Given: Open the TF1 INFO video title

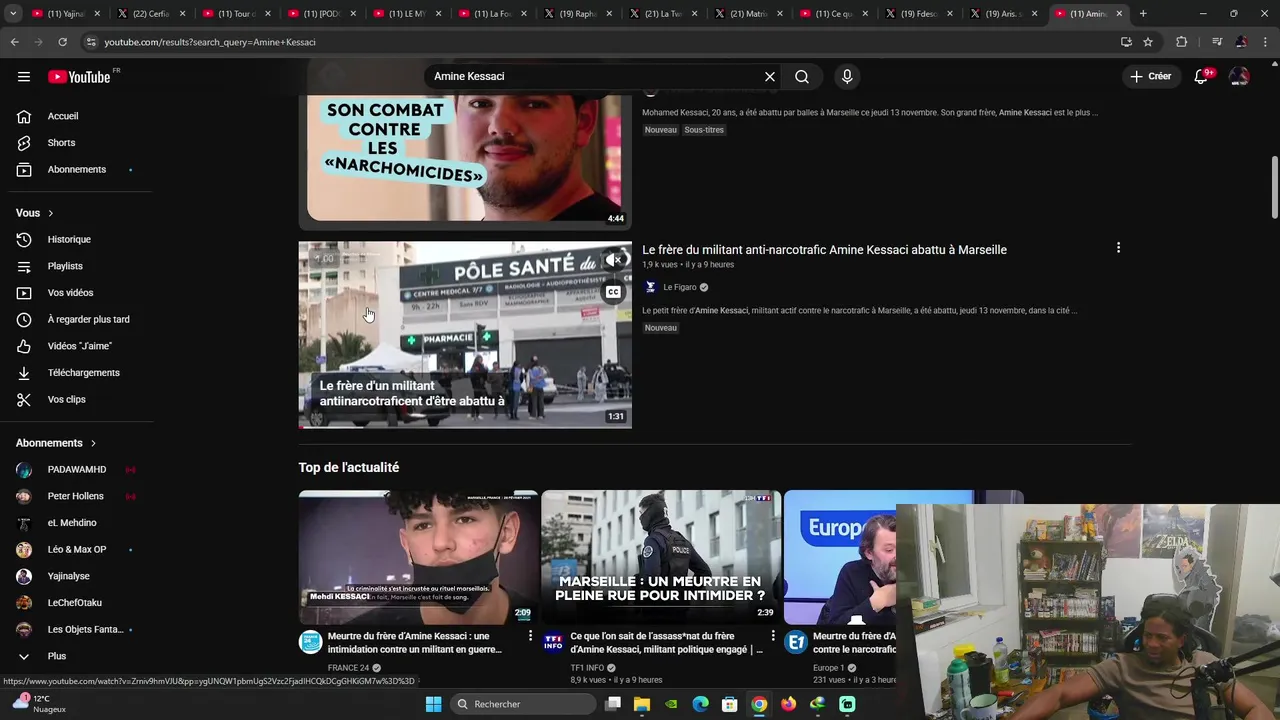Looking at the screenshot, I should tap(666, 643).
